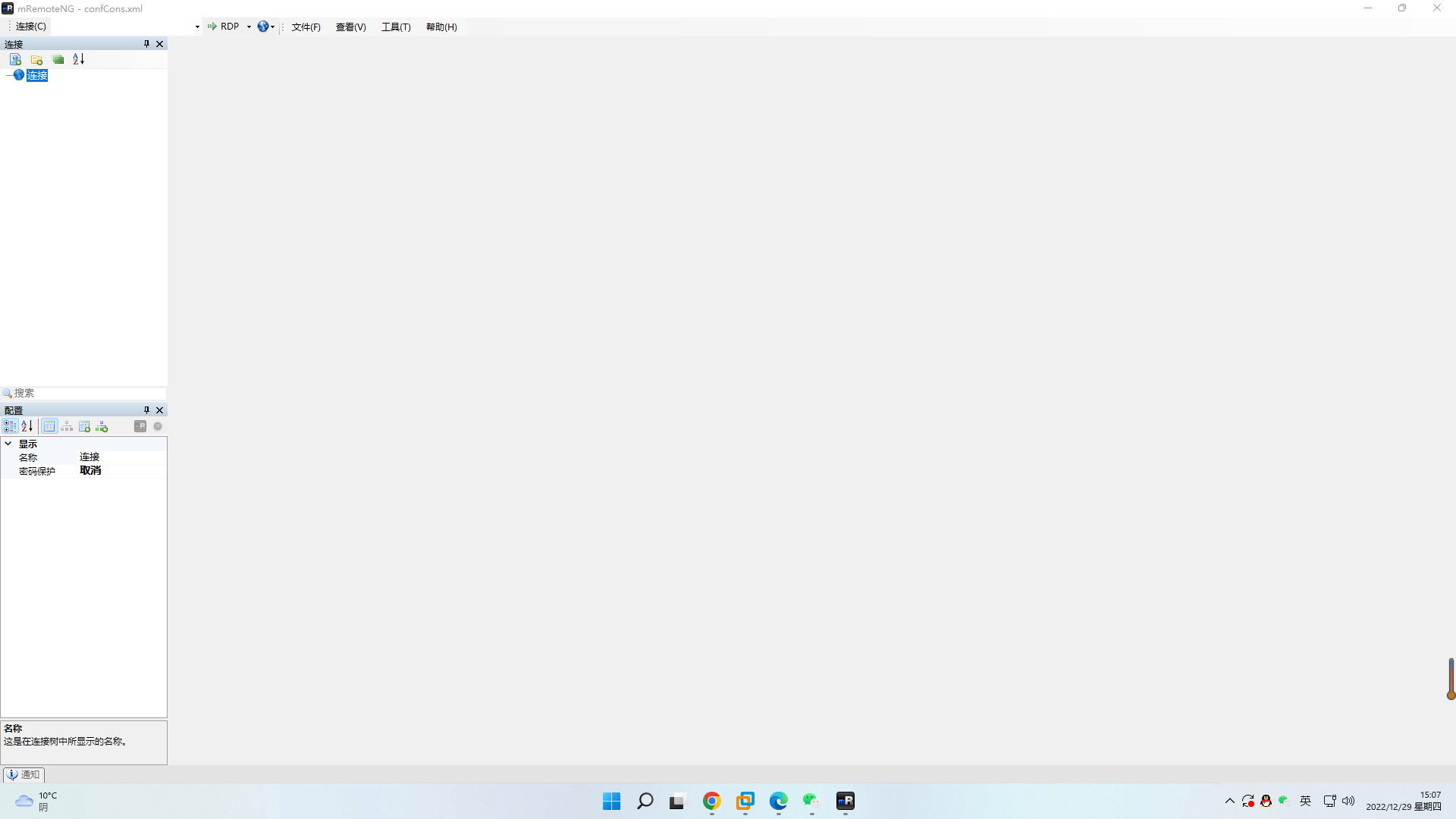Click the 搜索 search field in connections panel

(x=83, y=393)
